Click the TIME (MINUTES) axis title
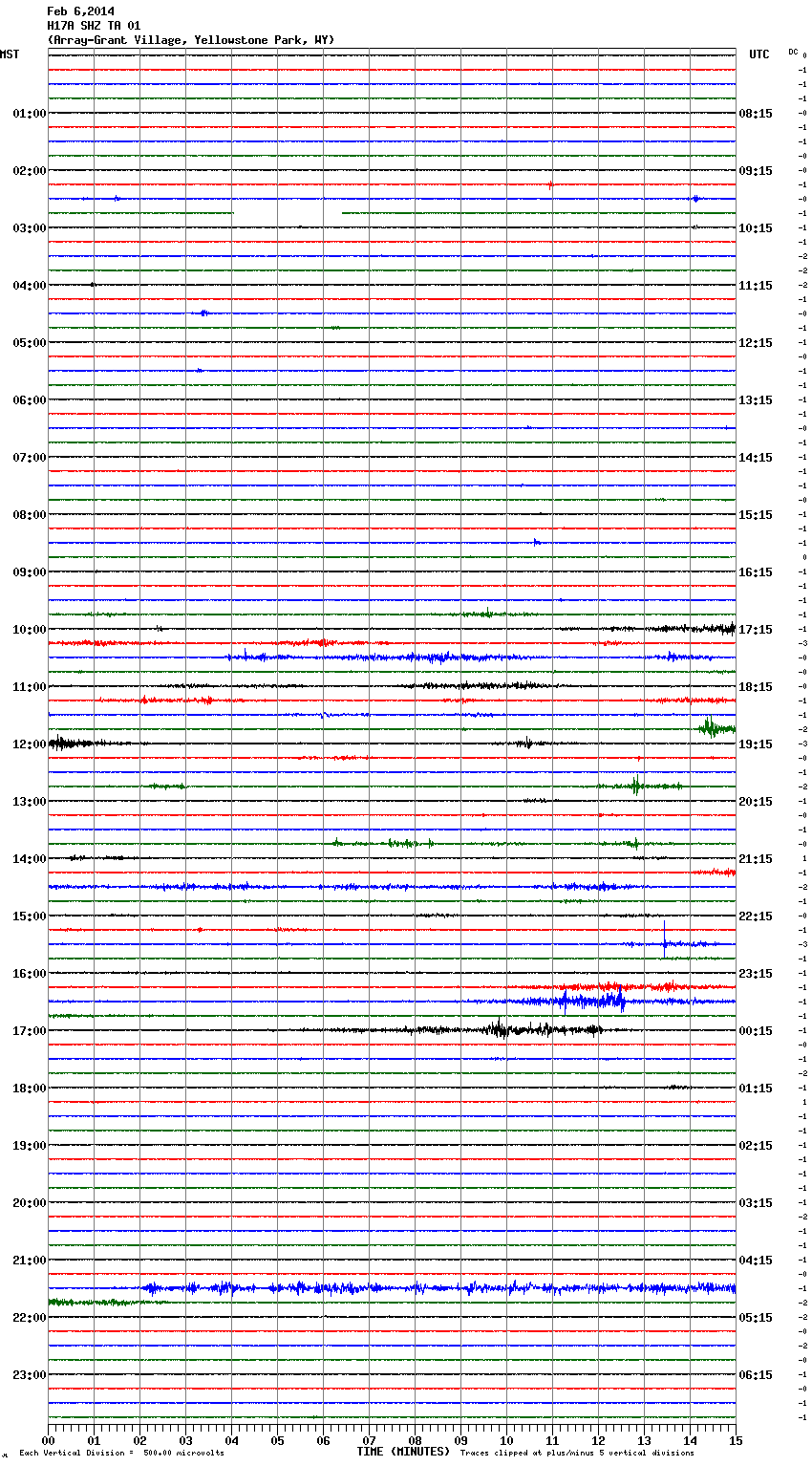The image size is (812, 1466). pyautogui.click(x=403, y=1452)
